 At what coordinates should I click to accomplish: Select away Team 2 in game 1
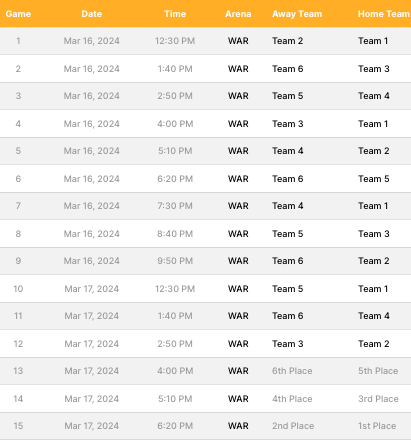tap(287, 41)
